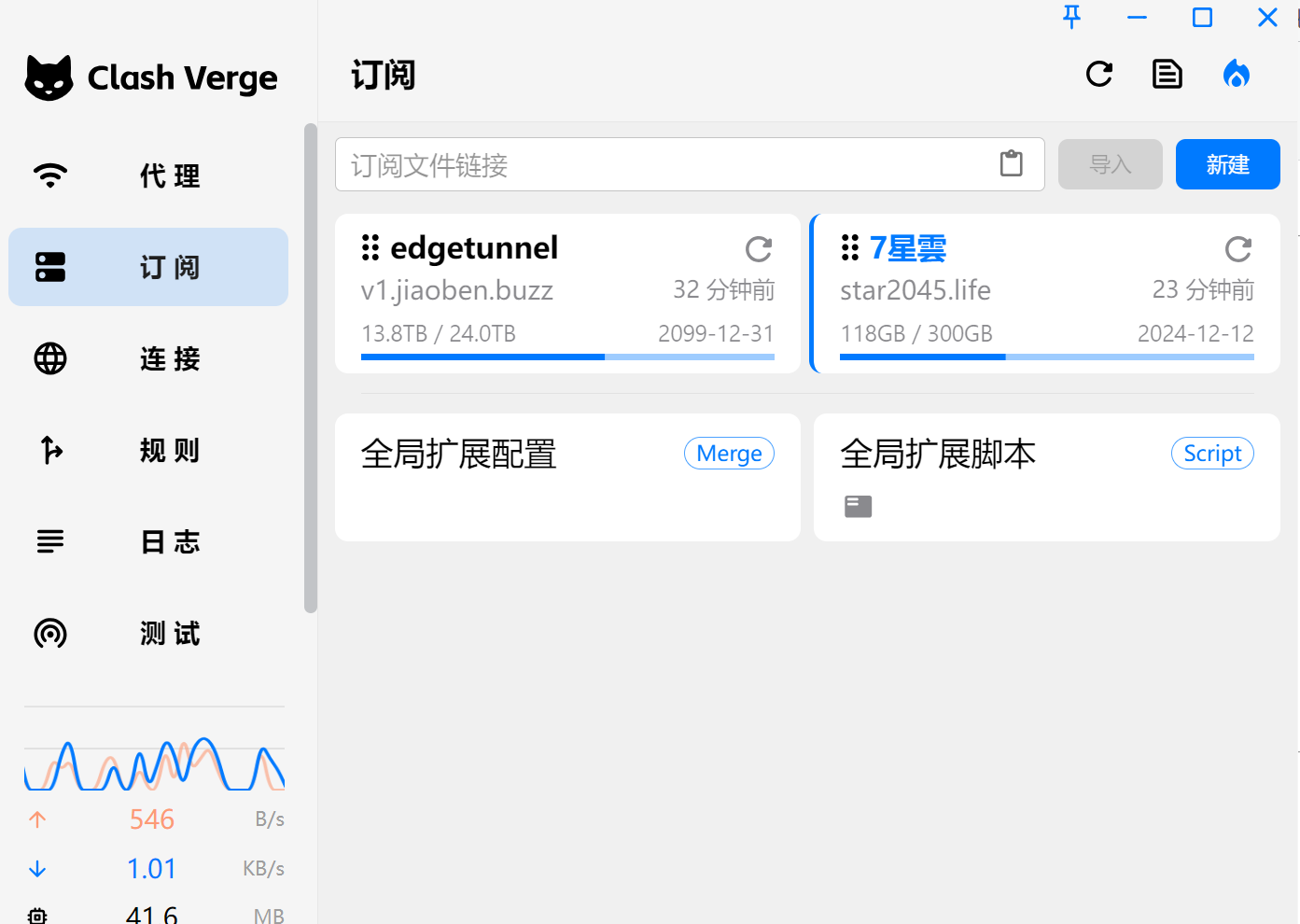Minimize the Clash Verge window
Viewport: 1300px width, 924px height.
1137,17
